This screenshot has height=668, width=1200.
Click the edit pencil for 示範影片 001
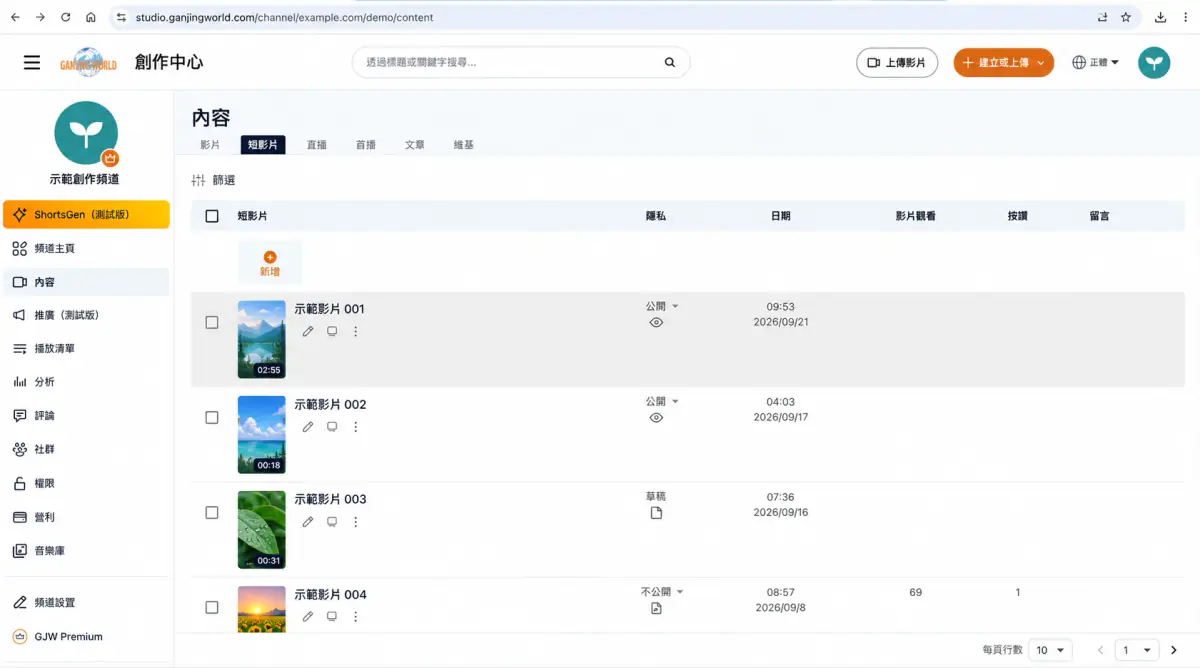point(308,331)
